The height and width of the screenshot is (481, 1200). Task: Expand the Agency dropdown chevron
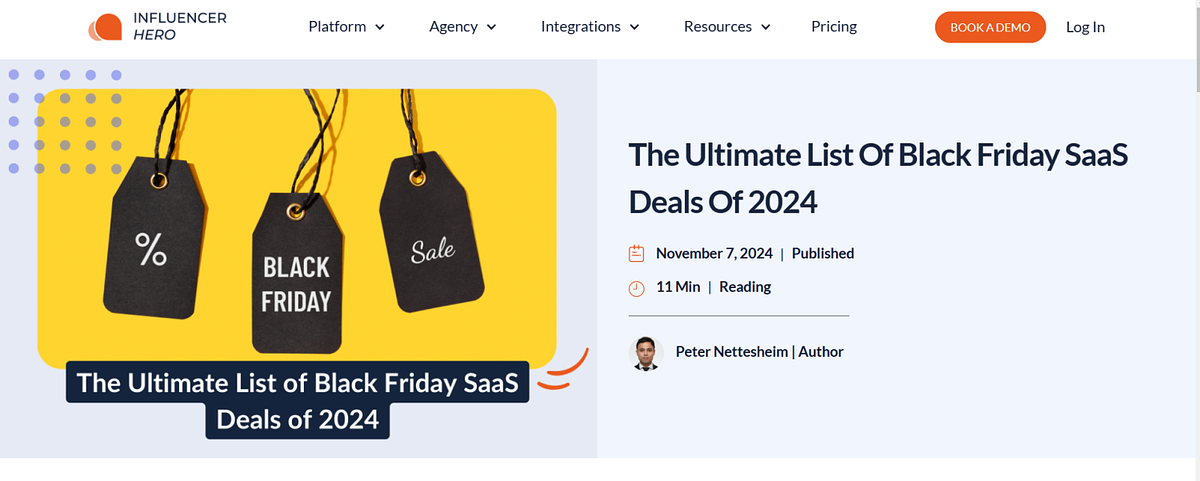(x=492, y=28)
